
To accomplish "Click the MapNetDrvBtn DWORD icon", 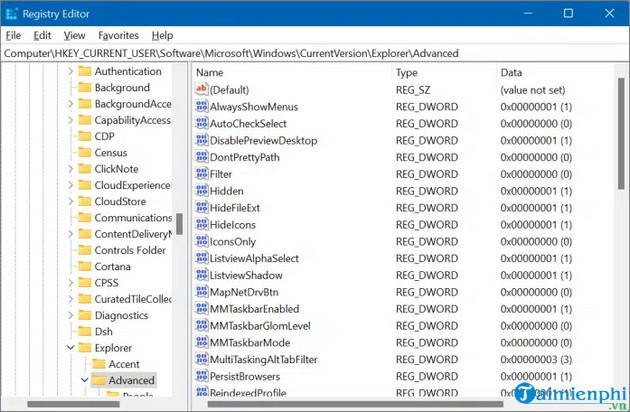I will click(x=201, y=292).
